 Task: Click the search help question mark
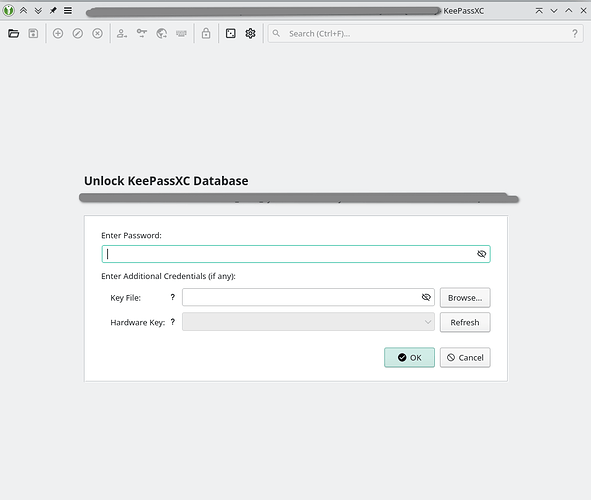click(x=575, y=34)
